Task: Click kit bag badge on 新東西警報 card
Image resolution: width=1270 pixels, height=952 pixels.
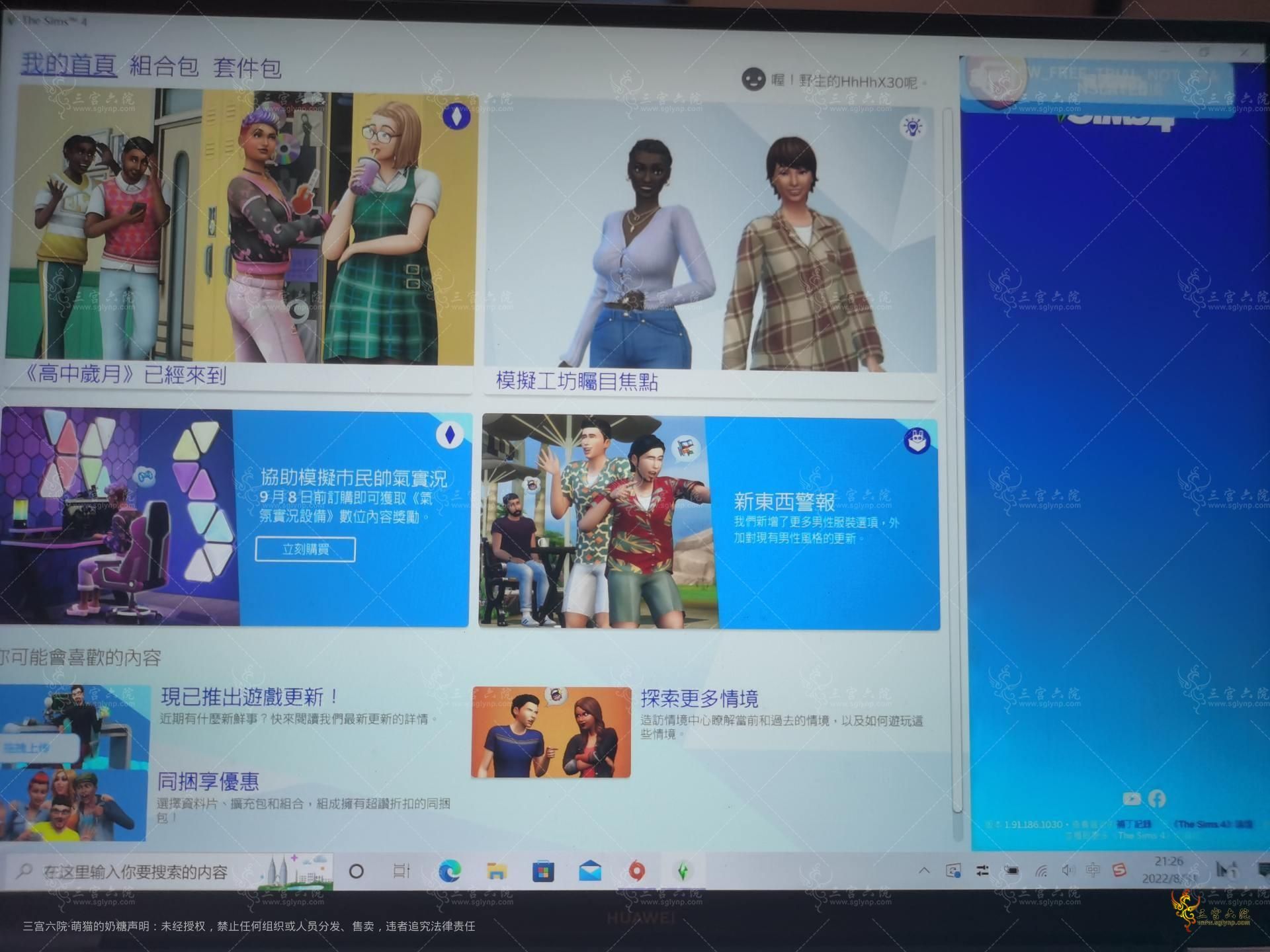Action: [917, 441]
